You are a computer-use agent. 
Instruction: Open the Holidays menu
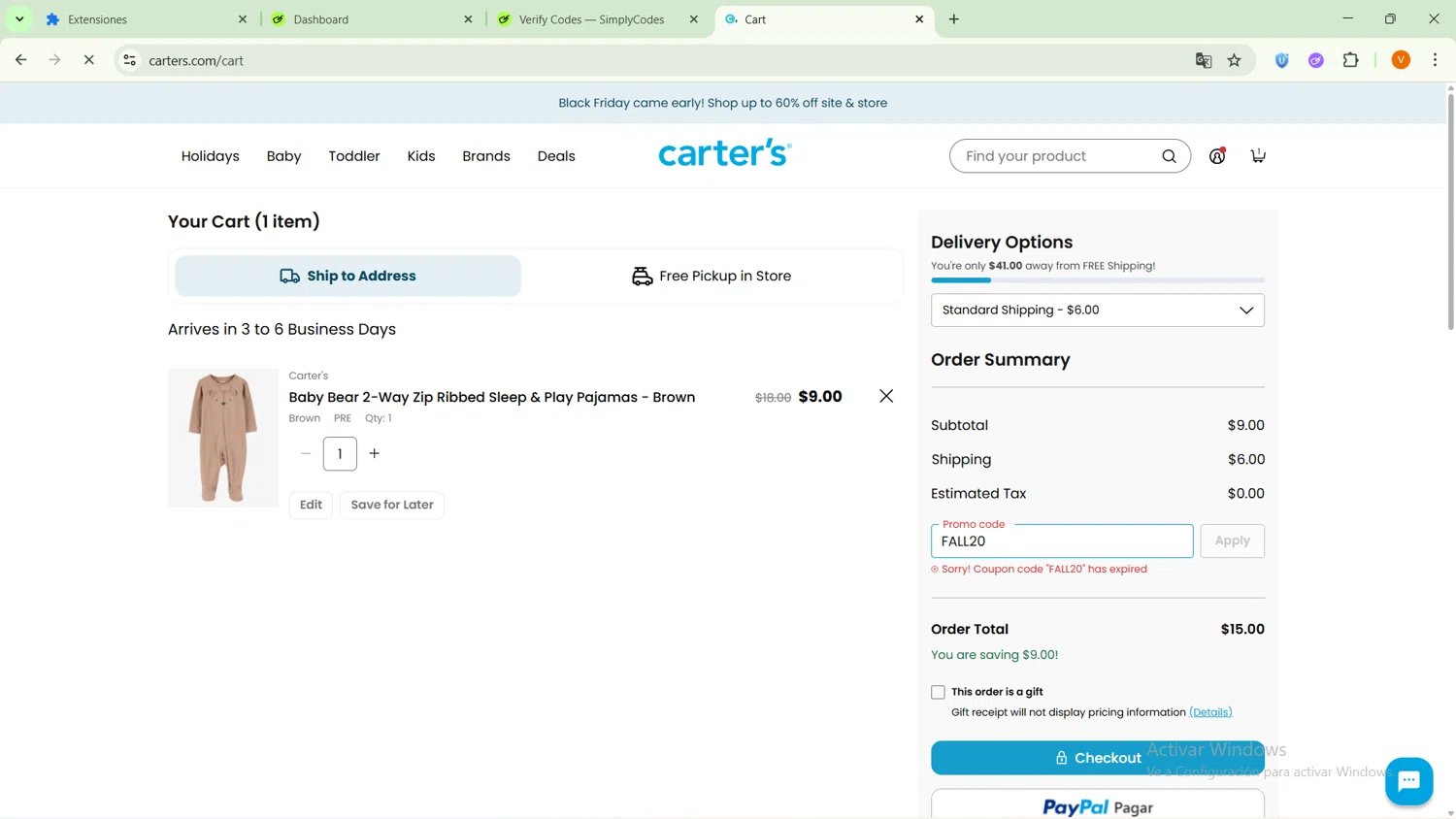[x=211, y=156]
